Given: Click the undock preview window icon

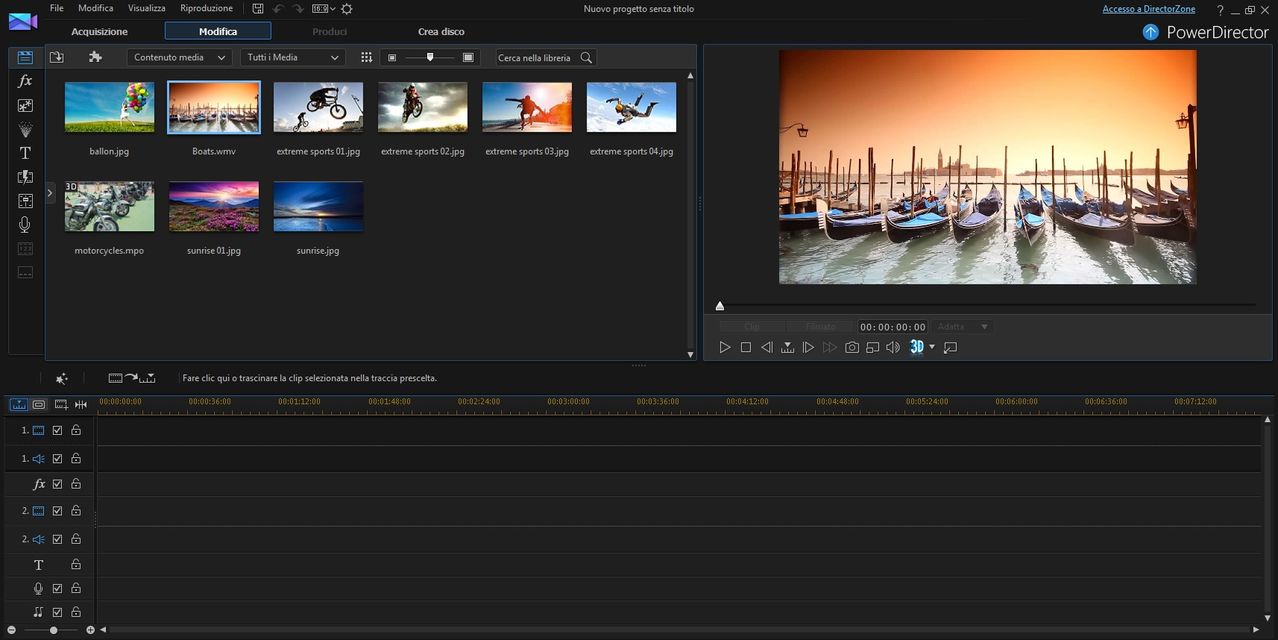Looking at the screenshot, I should (951, 347).
